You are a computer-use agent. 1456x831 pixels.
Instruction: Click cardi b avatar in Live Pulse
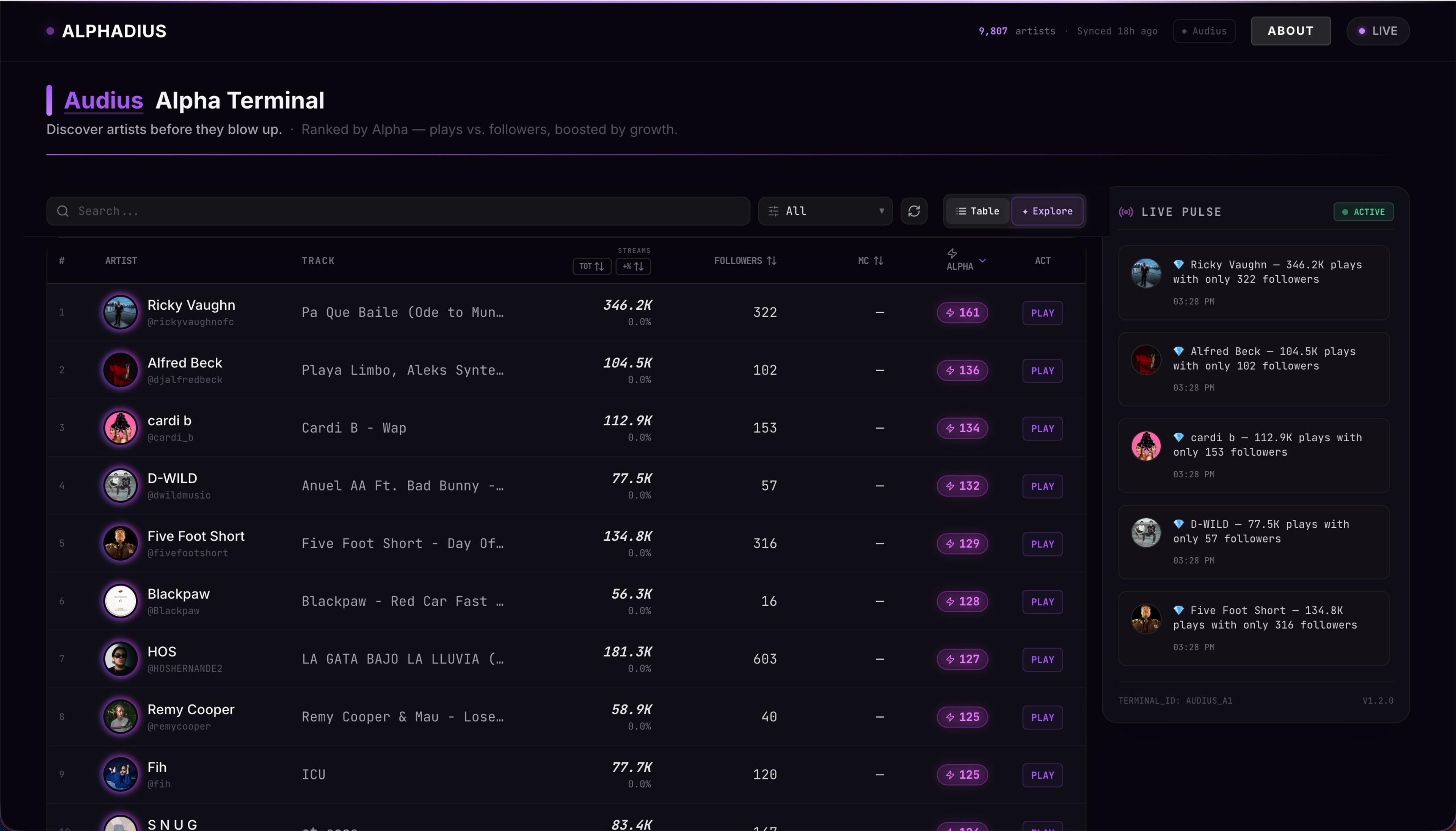click(1145, 446)
